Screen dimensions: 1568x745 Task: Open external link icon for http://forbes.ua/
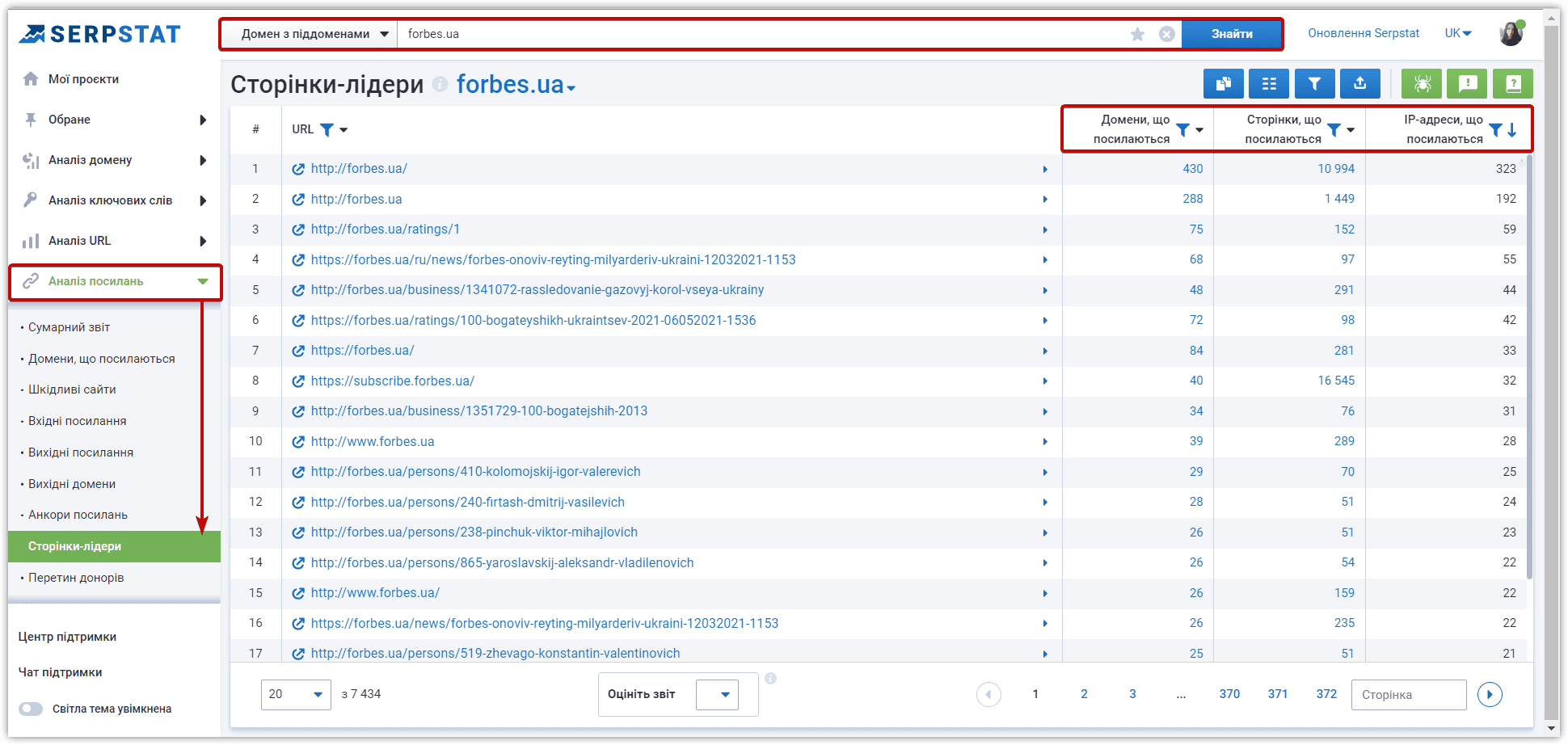tap(298, 169)
